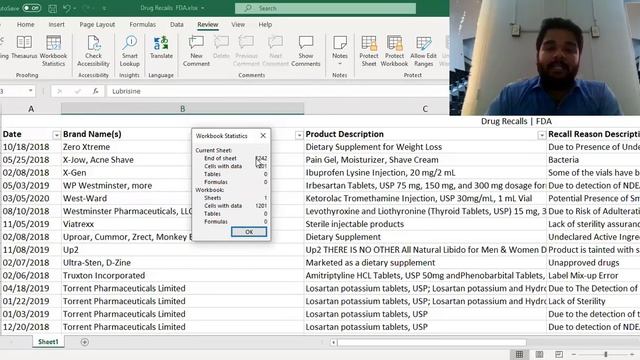Image resolution: width=640 pixels, height=360 pixels.
Task: Open the Undo history dropdown arrow
Action: (75, 8)
